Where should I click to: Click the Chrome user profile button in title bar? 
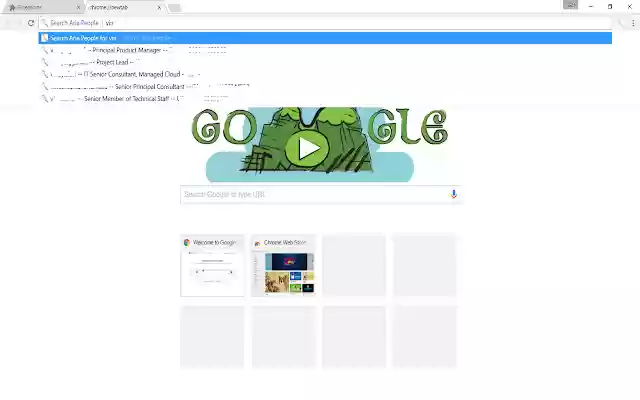[570, 5]
